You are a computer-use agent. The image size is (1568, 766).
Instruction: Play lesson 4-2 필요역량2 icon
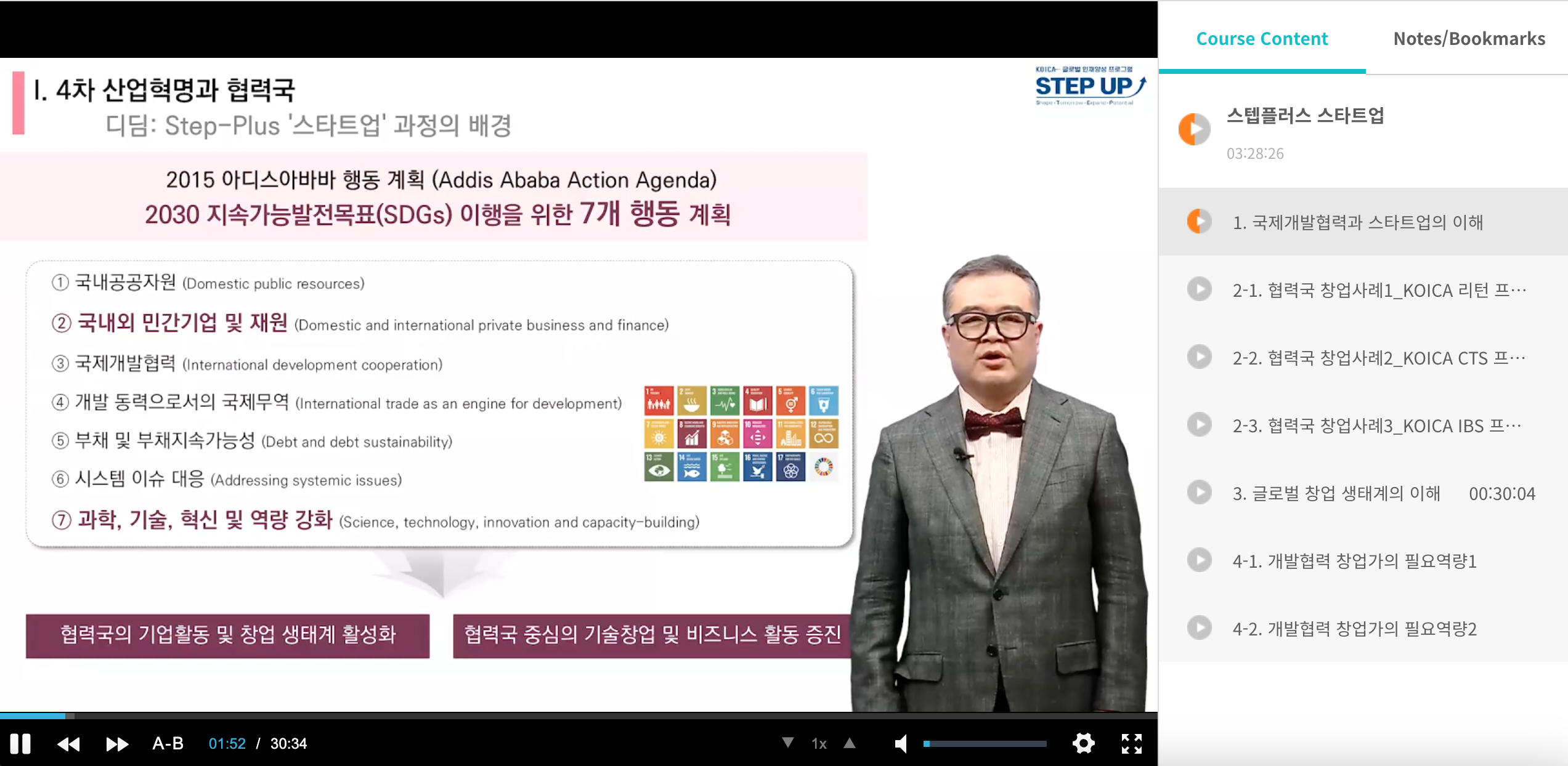tap(1199, 628)
